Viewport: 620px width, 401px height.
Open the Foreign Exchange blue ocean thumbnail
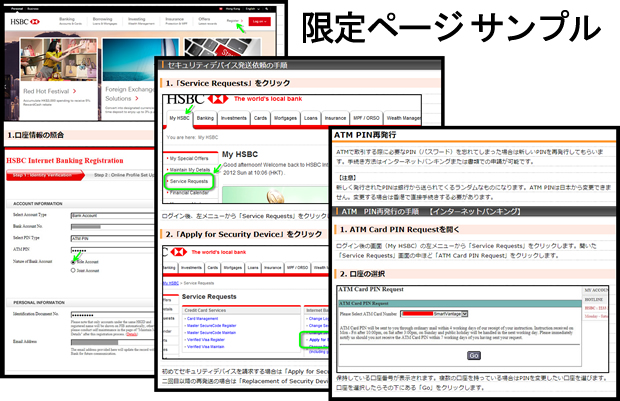(x=140, y=59)
